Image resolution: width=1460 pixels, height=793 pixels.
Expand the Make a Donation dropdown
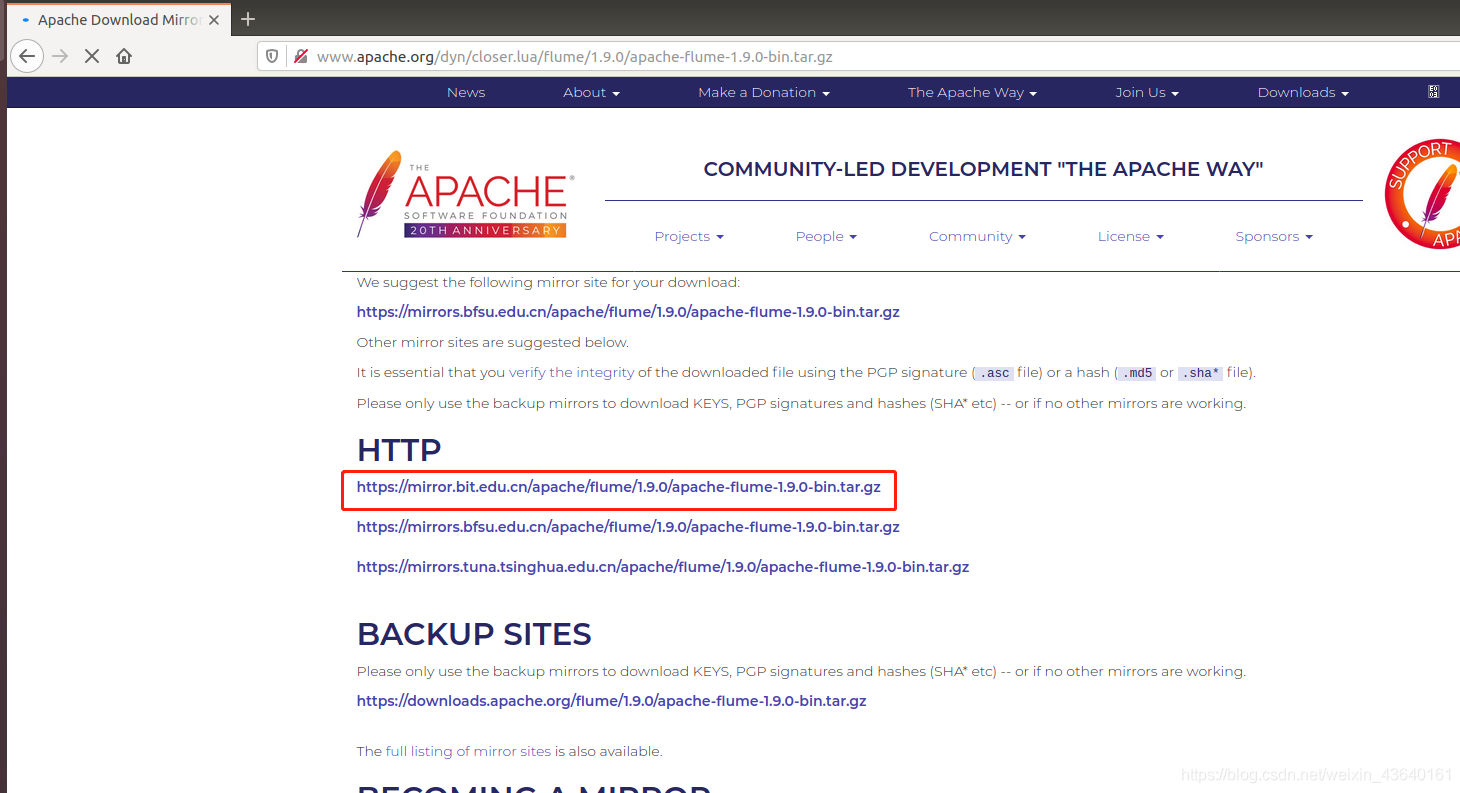764,92
